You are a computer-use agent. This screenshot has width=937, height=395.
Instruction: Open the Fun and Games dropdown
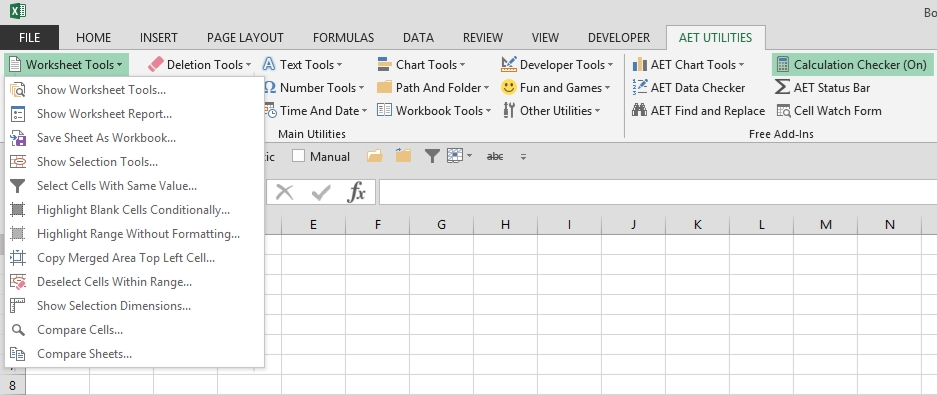(556, 87)
